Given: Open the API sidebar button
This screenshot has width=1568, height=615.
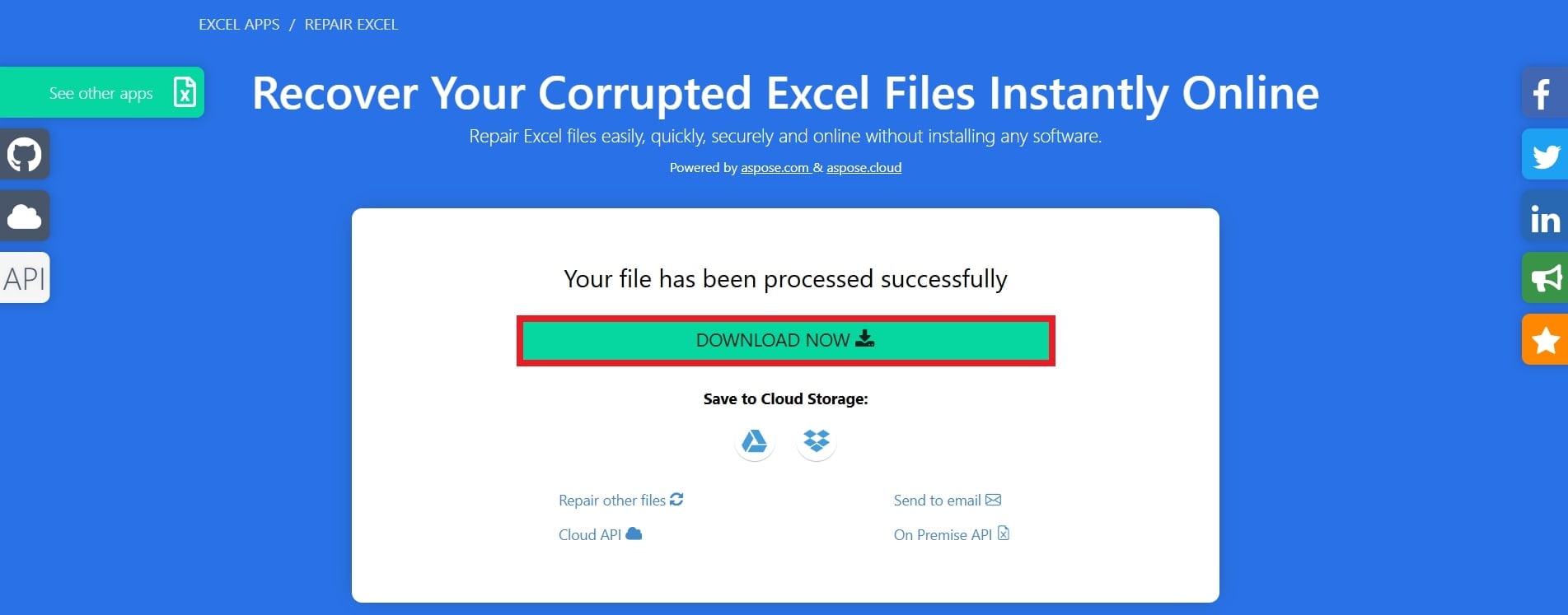Looking at the screenshot, I should tap(25, 278).
